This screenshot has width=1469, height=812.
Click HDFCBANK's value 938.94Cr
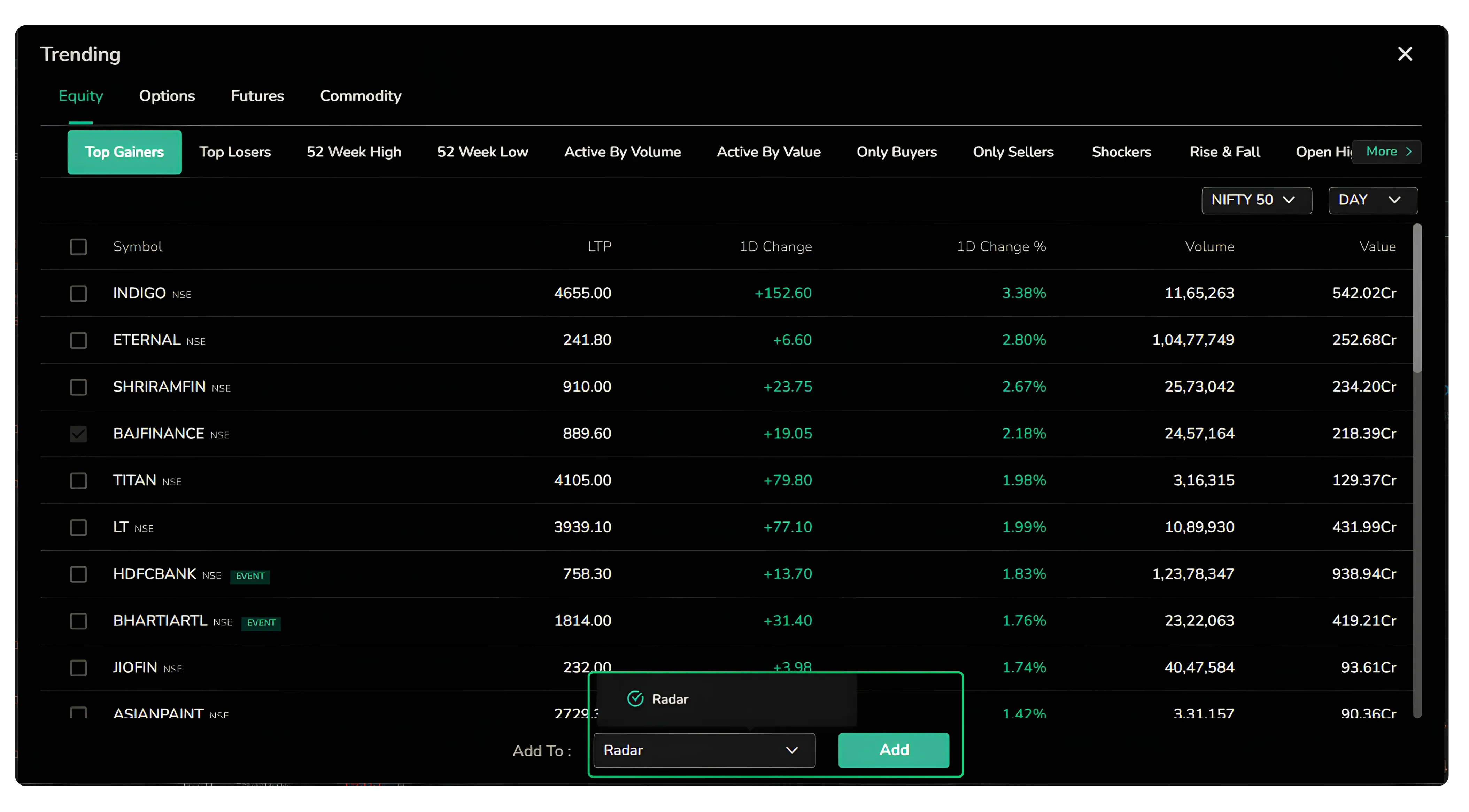pyautogui.click(x=1364, y=574)
